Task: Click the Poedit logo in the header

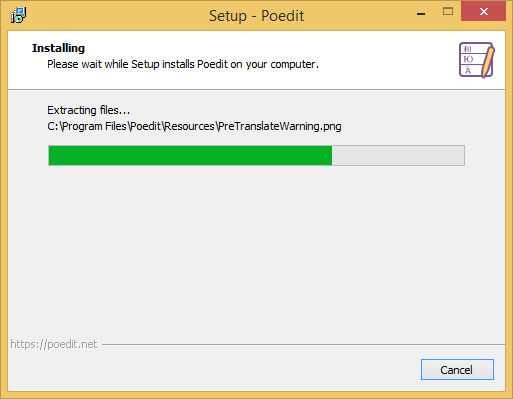Action: (x=477, y=60)
